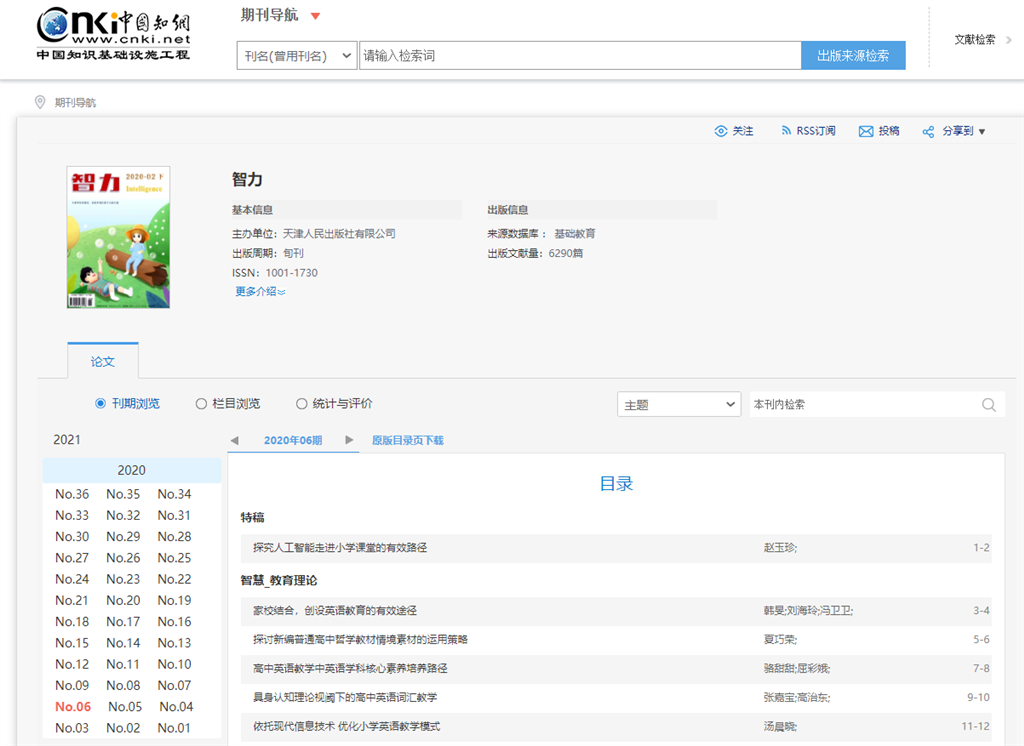Select the 统计与评价 radio button
The width and height of the screenshot is (1024, 746).
point(301,404)
